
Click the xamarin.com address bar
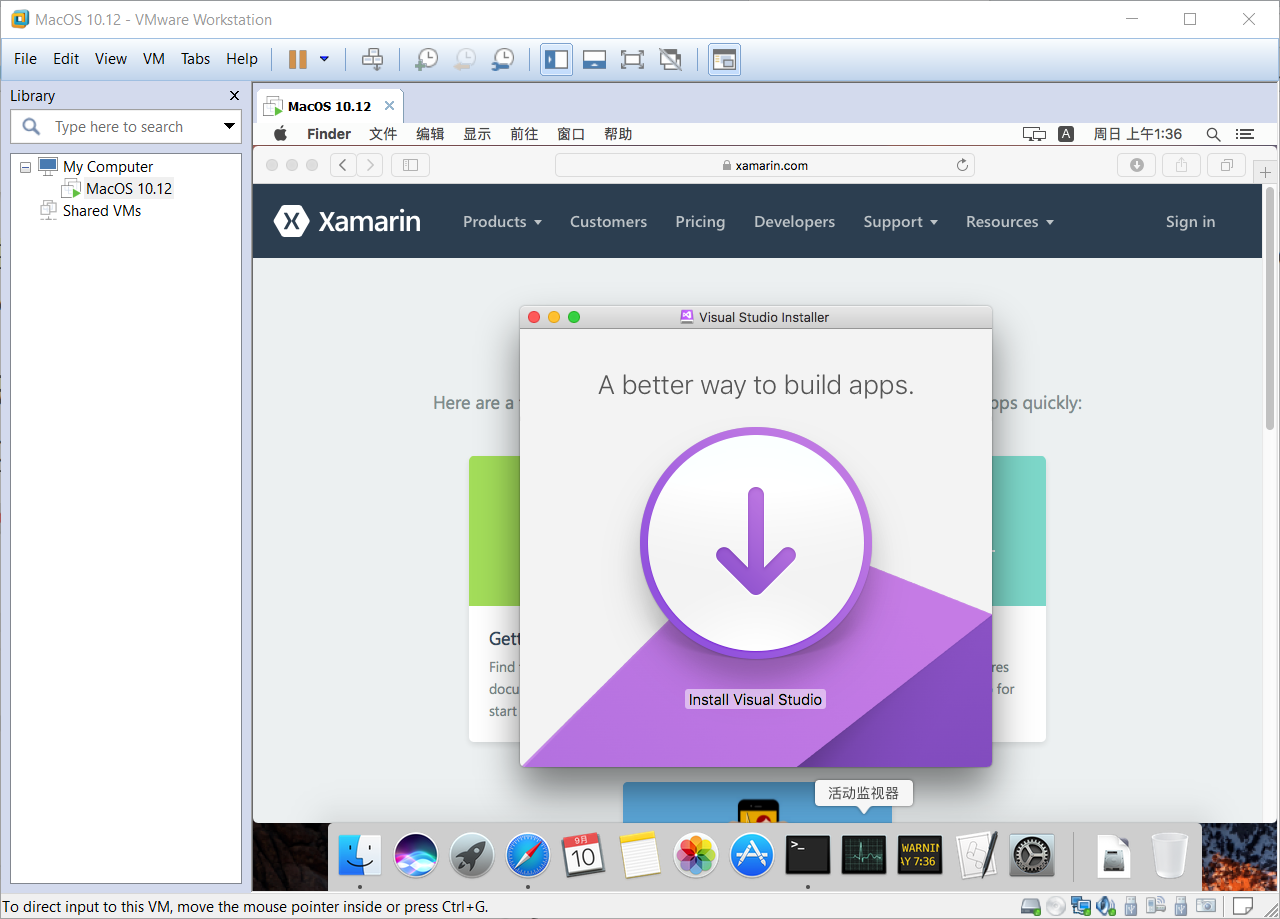click(x=764, y=165)
